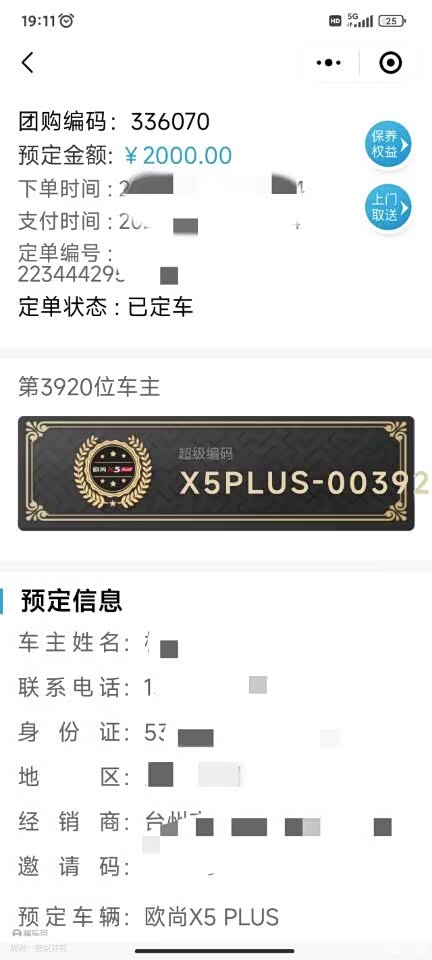
Task: Tap the battery indicator in status bar
Action: (x=392, y=21)
